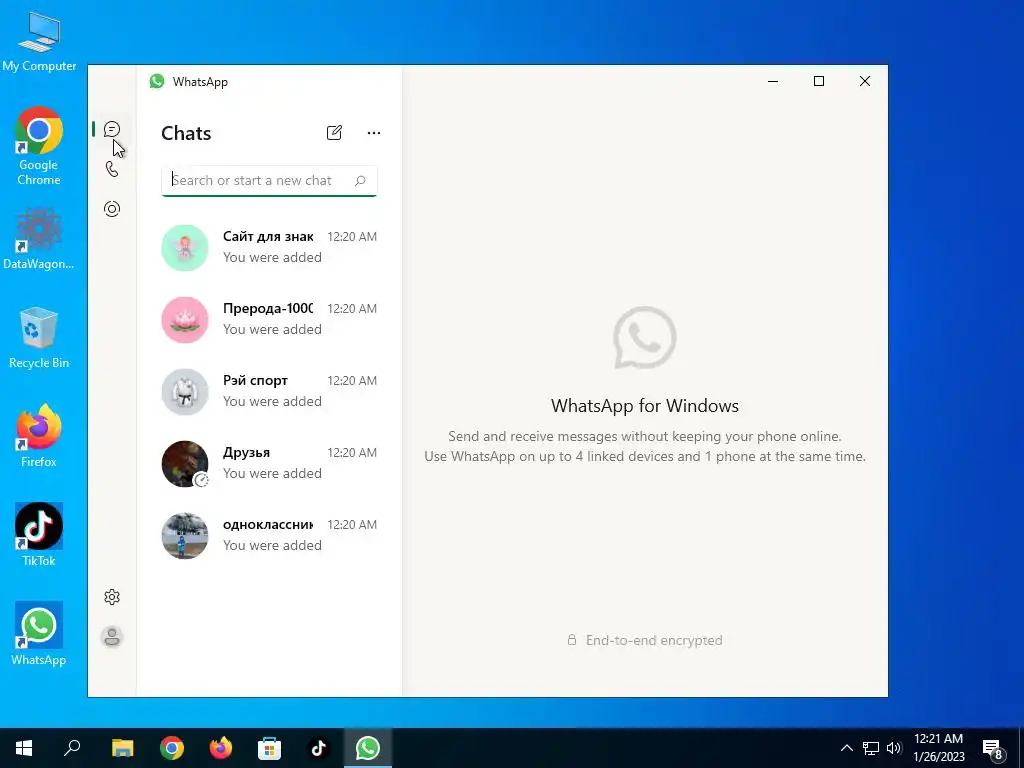Open Microsoft Store from taskbar

(269, 748)
